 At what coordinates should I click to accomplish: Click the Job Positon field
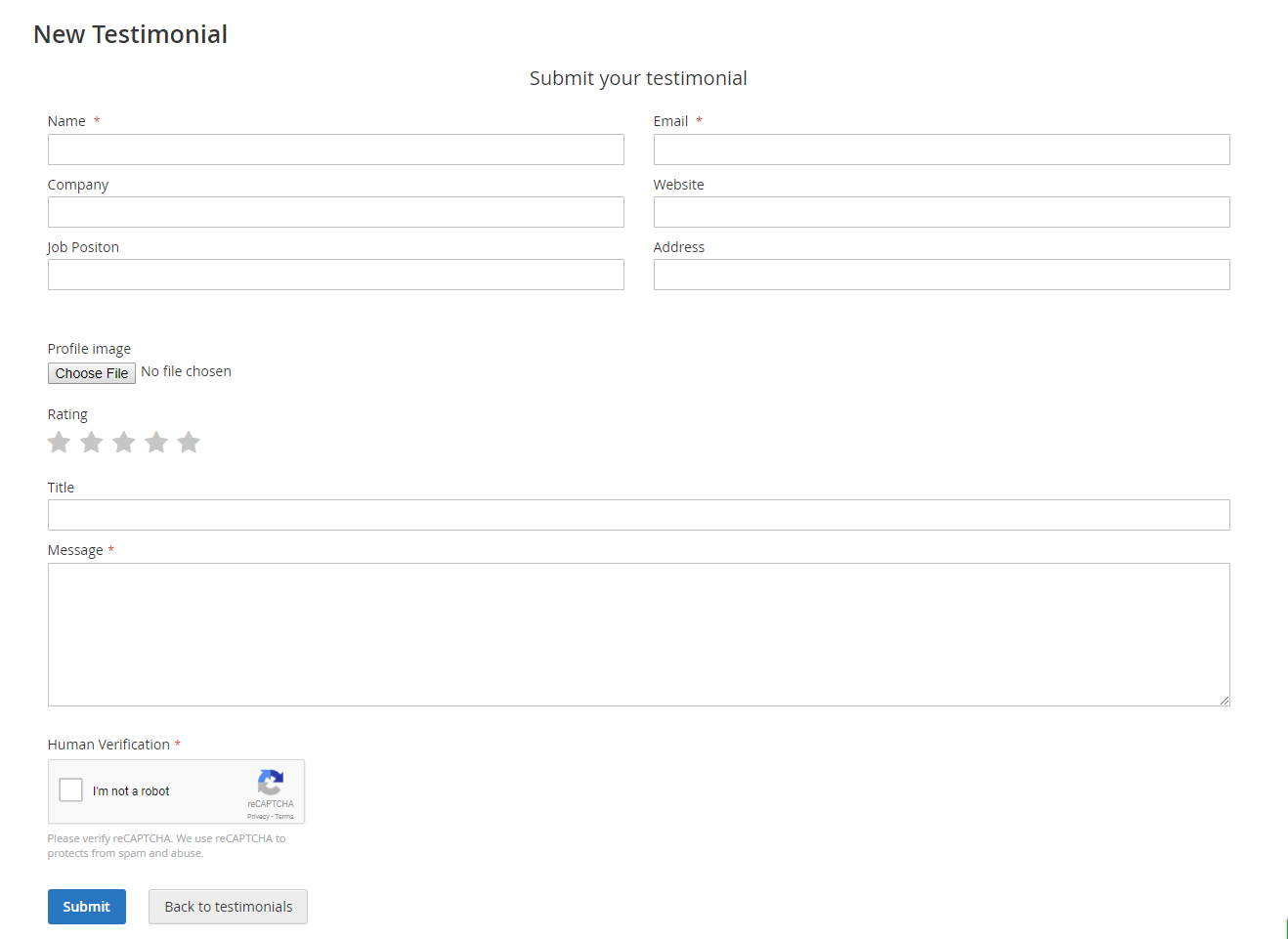[x=335, y=275]
